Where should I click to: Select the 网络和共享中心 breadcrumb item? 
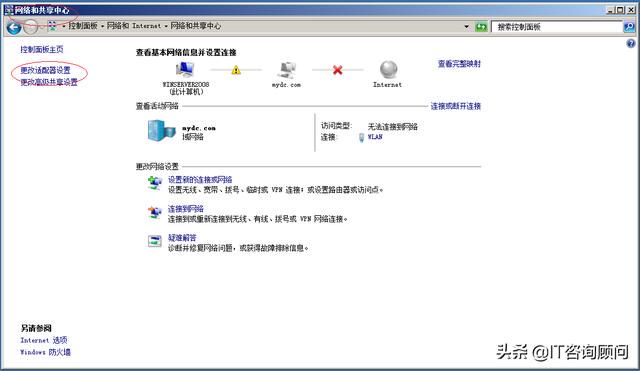click(x=196, y=26)
